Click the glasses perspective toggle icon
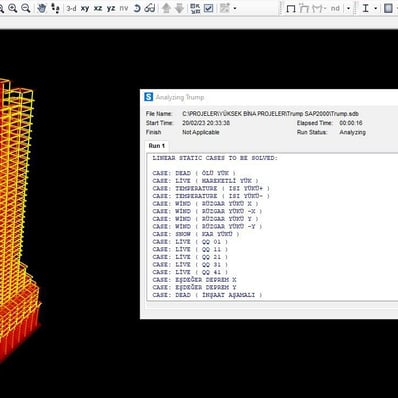 click(x=150, y=8)
